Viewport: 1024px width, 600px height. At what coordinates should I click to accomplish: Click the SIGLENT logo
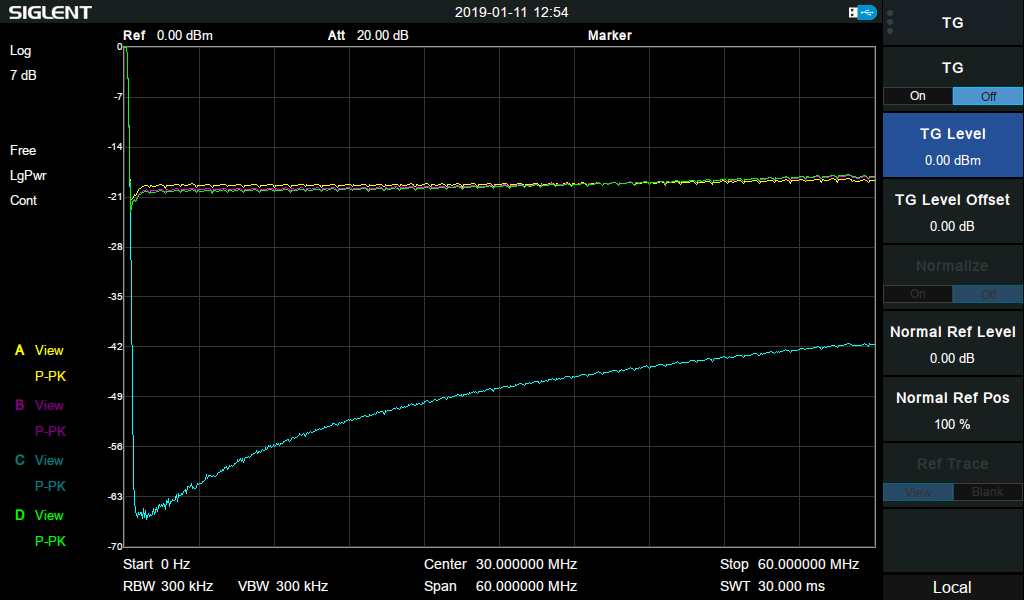coord(50,12)
